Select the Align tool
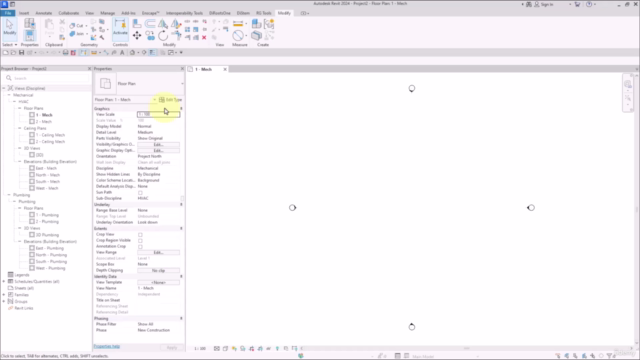The height and width of the screenshot is (360, 640). (x=137, y=24)
